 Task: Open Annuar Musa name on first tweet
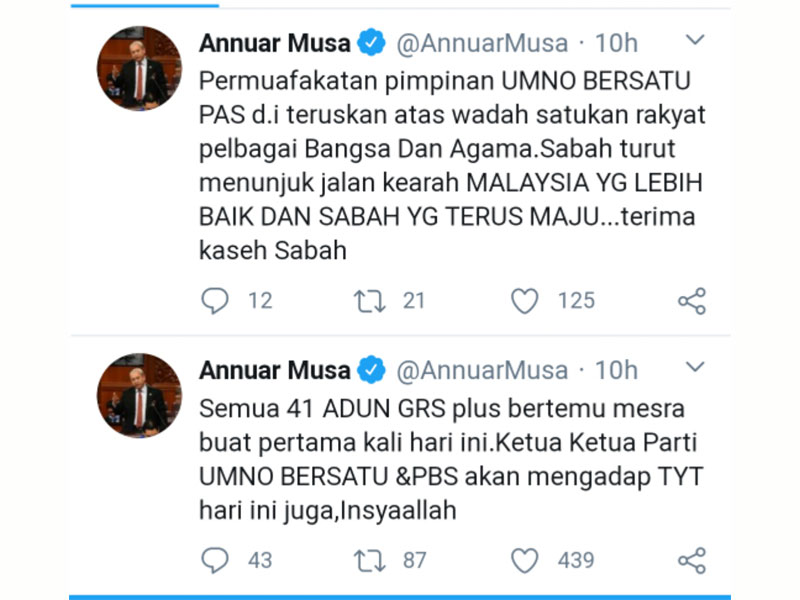tap(274, 43)
